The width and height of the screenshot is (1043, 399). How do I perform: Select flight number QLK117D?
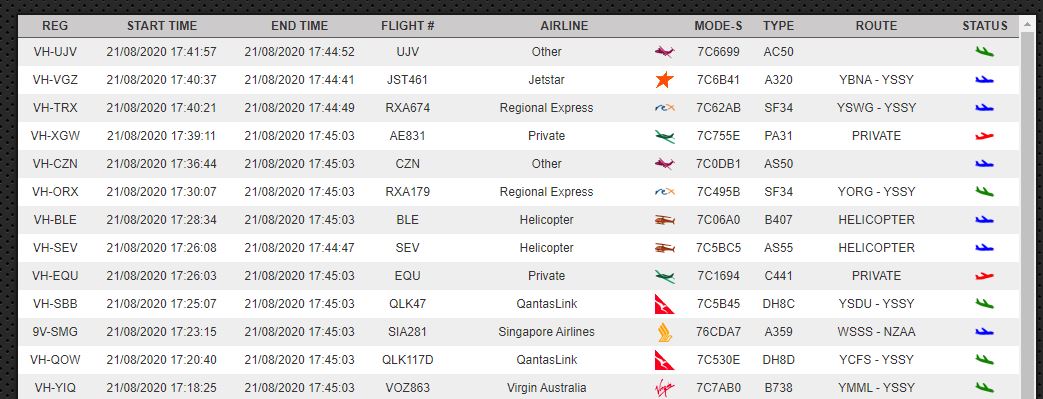coord(407,360)
